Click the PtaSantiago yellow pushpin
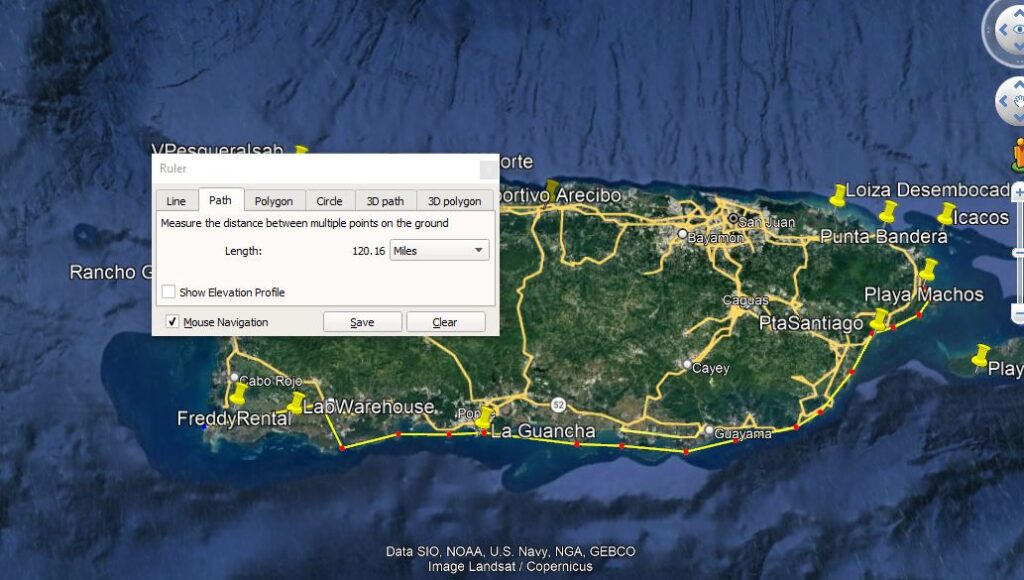 pyautogui.click(x=879, y=319)
